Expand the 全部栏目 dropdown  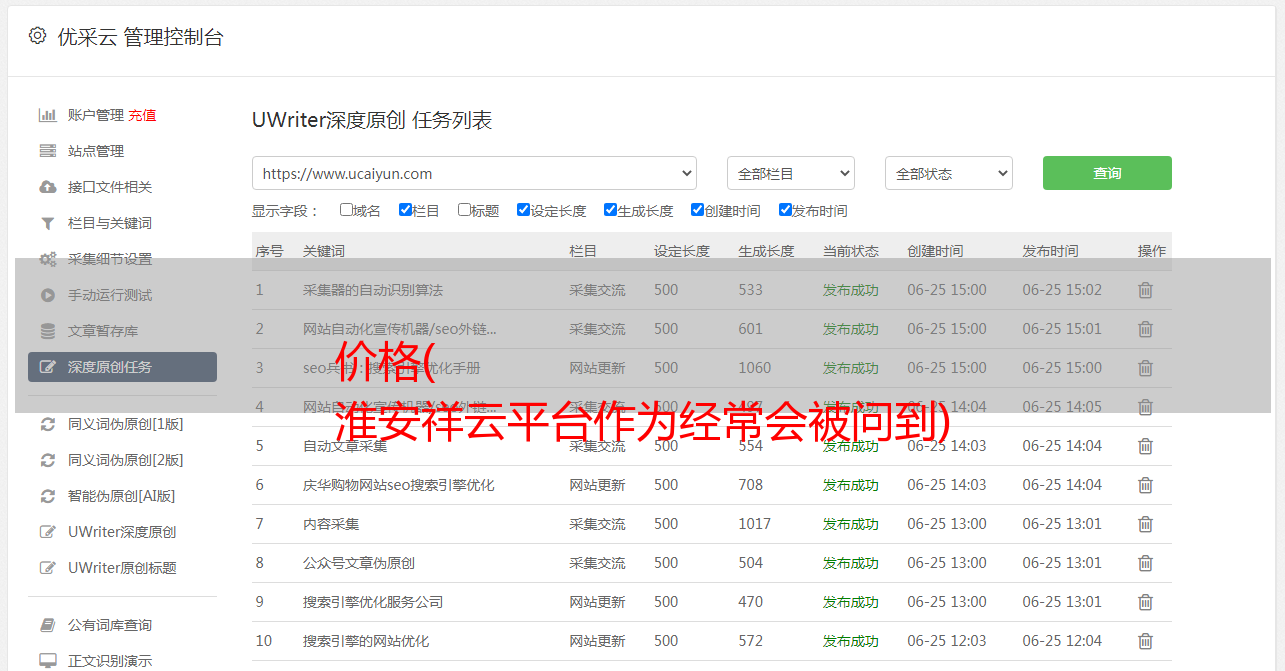[x=790, y=173]
